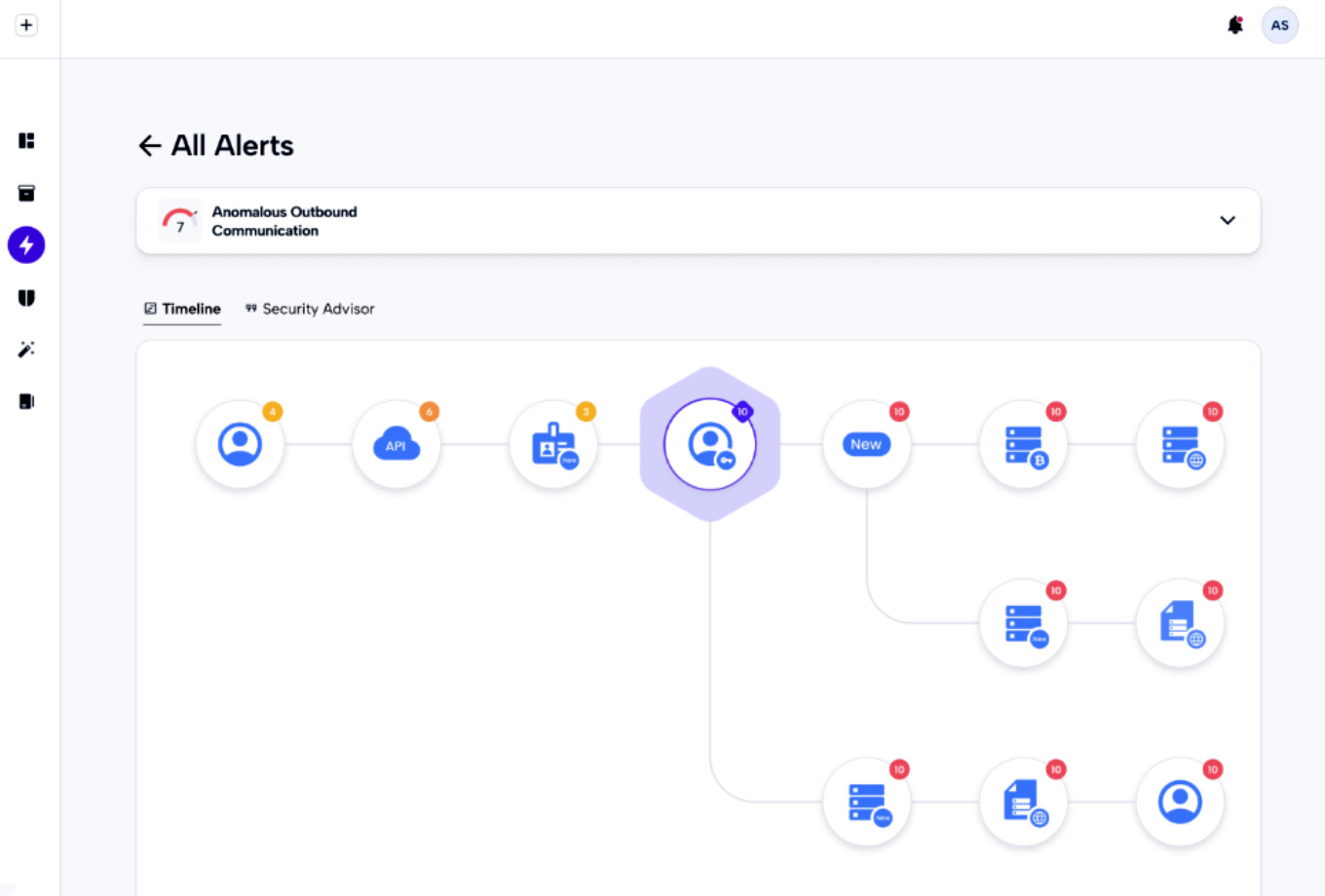Viewport: 1325px width, 896px height.
Task: Select the API cloud node
Action: [x=396, y=445]
